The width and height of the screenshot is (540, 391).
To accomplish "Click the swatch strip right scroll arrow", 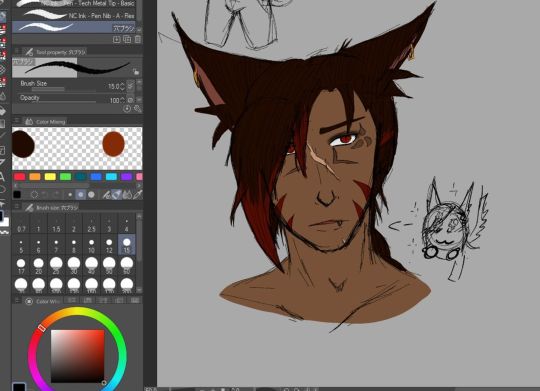I will point(140,185).
